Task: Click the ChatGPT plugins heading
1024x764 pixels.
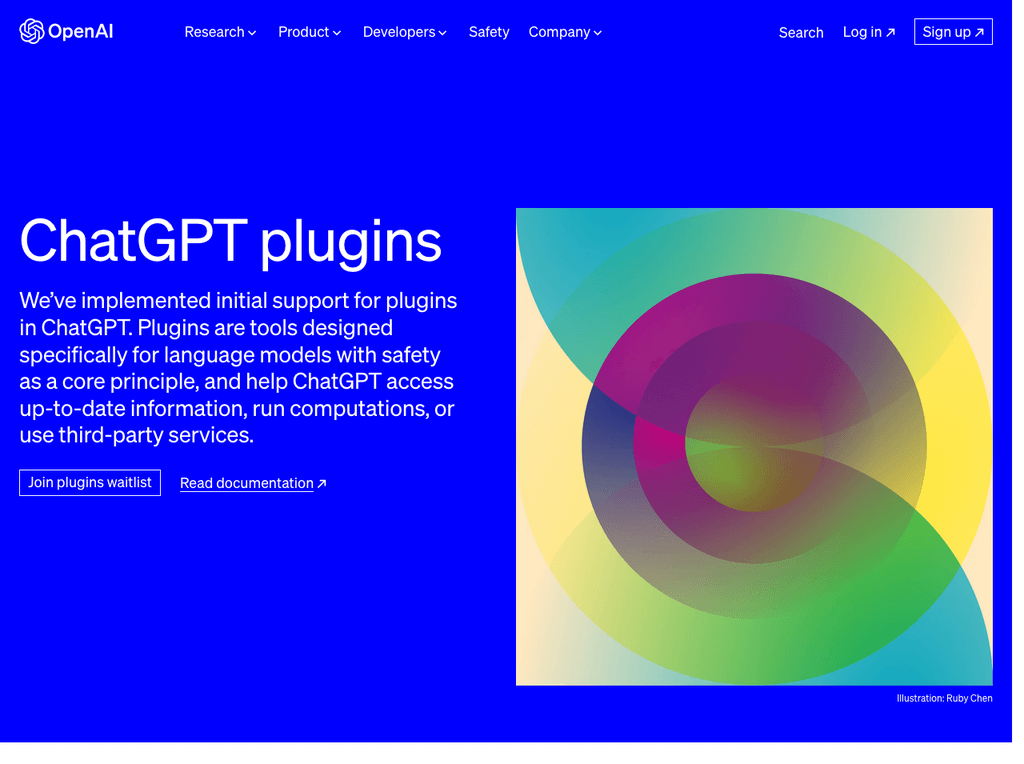Action: [230, 241]
